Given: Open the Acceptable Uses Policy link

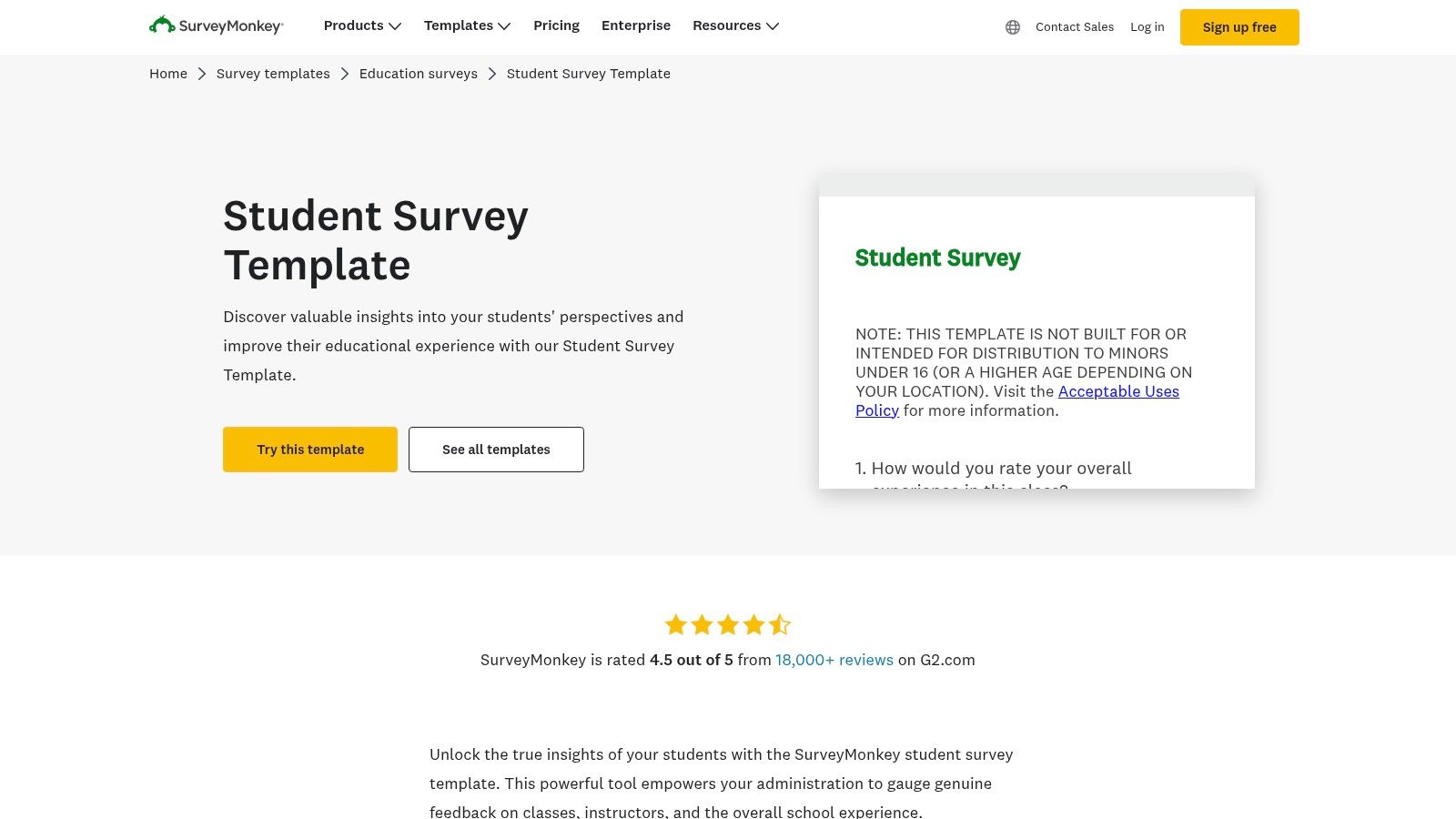Looking at the screenshot, I should pos(1118,391).
